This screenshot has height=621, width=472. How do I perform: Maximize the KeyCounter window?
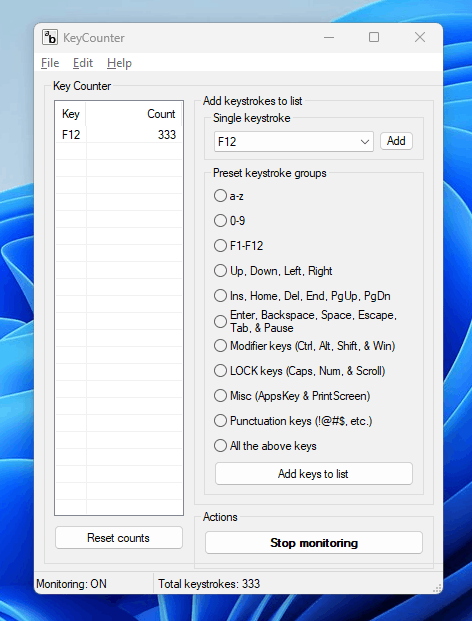(374, 38)
